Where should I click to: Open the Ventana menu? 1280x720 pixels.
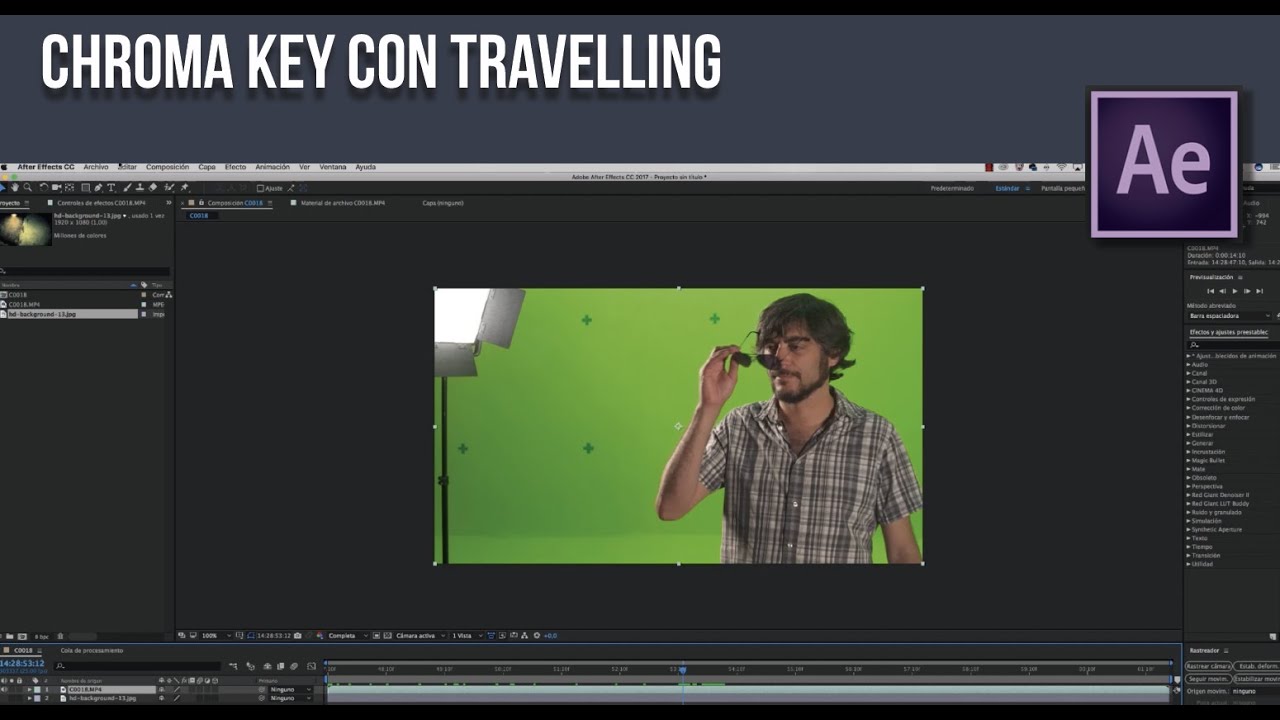coord(333,167)
